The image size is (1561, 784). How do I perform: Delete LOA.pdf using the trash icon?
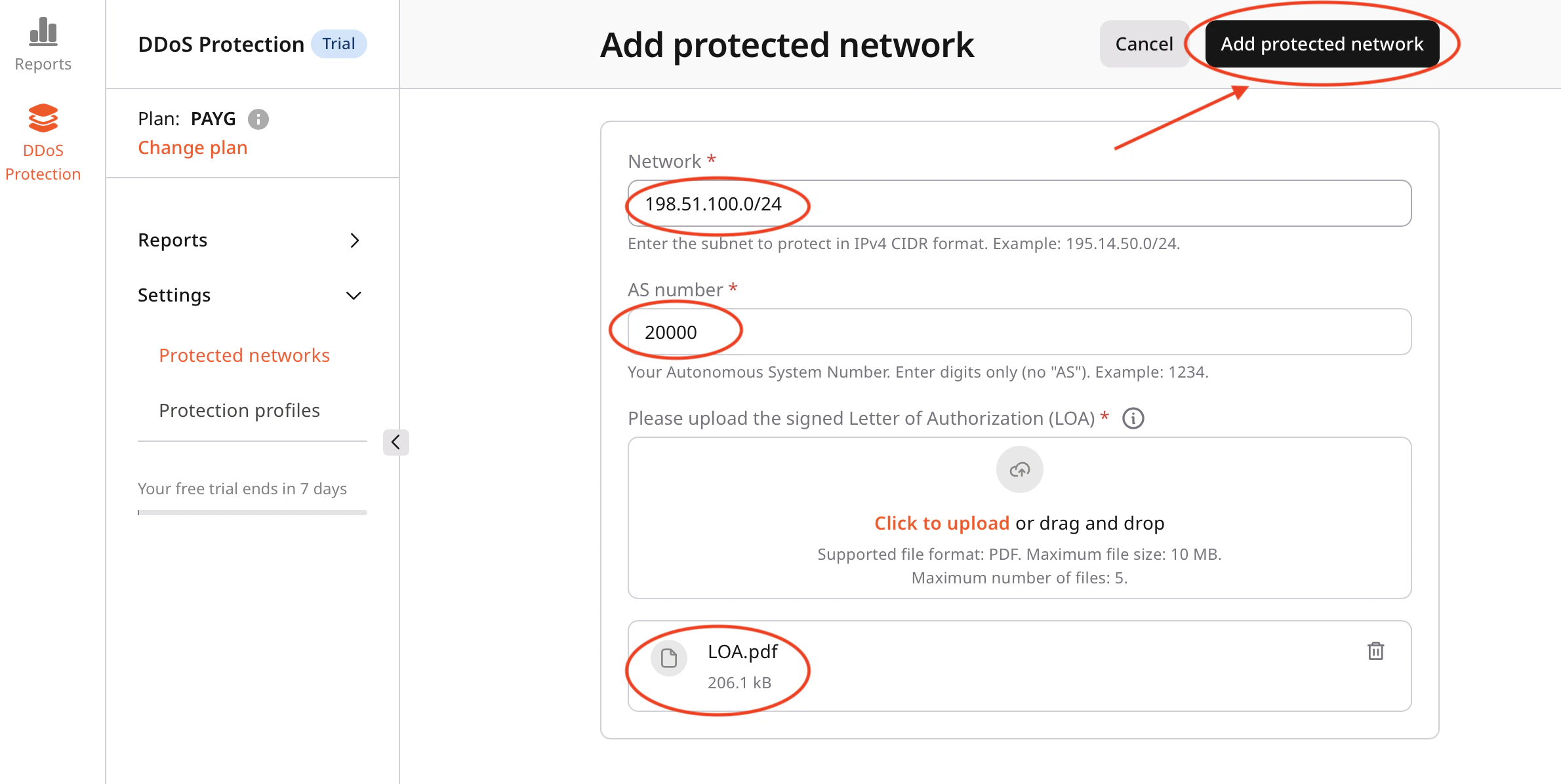point(1376,651)
